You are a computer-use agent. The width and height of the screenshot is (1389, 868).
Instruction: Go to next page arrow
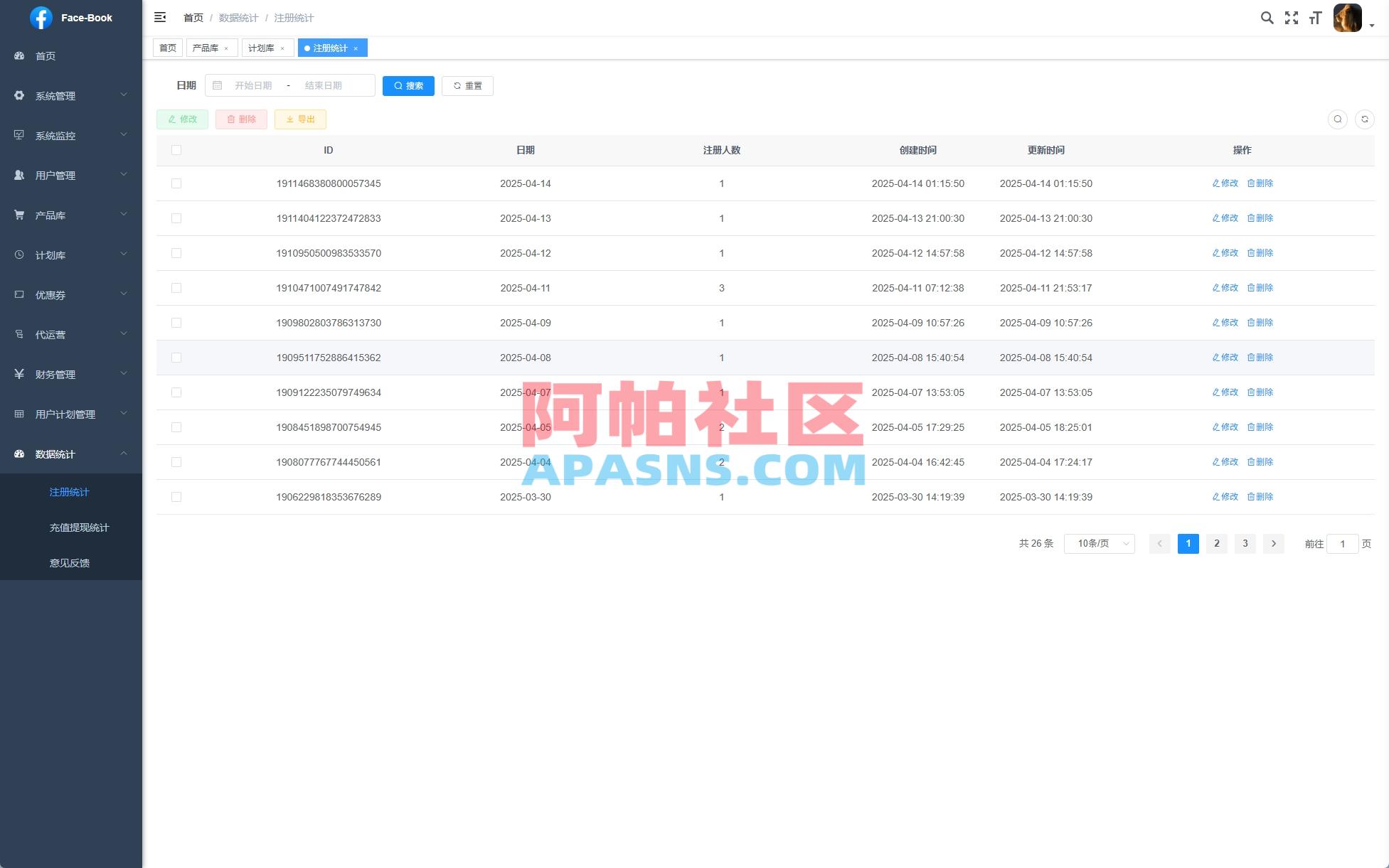click(x=1273, y=544)
